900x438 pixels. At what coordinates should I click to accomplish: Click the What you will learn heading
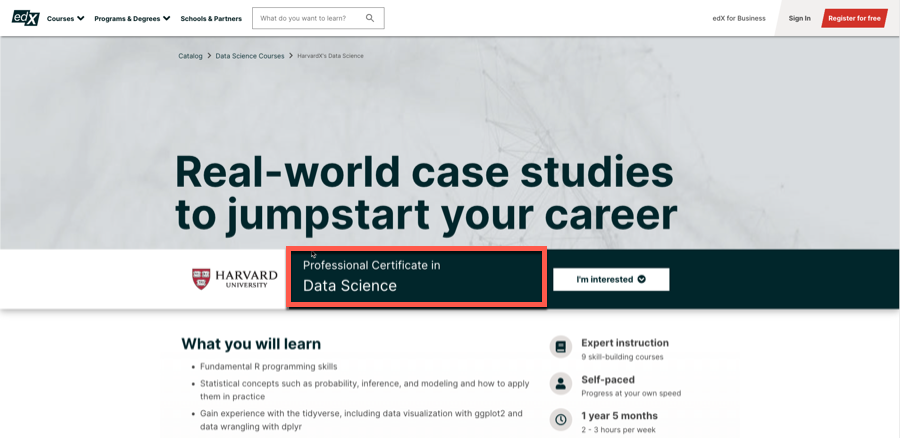tap(251, 344)
